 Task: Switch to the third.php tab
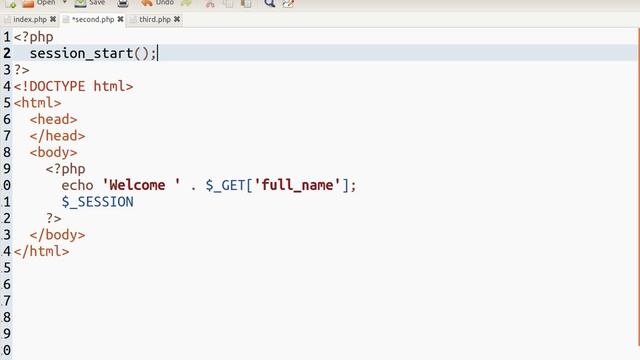coord(155,19)
